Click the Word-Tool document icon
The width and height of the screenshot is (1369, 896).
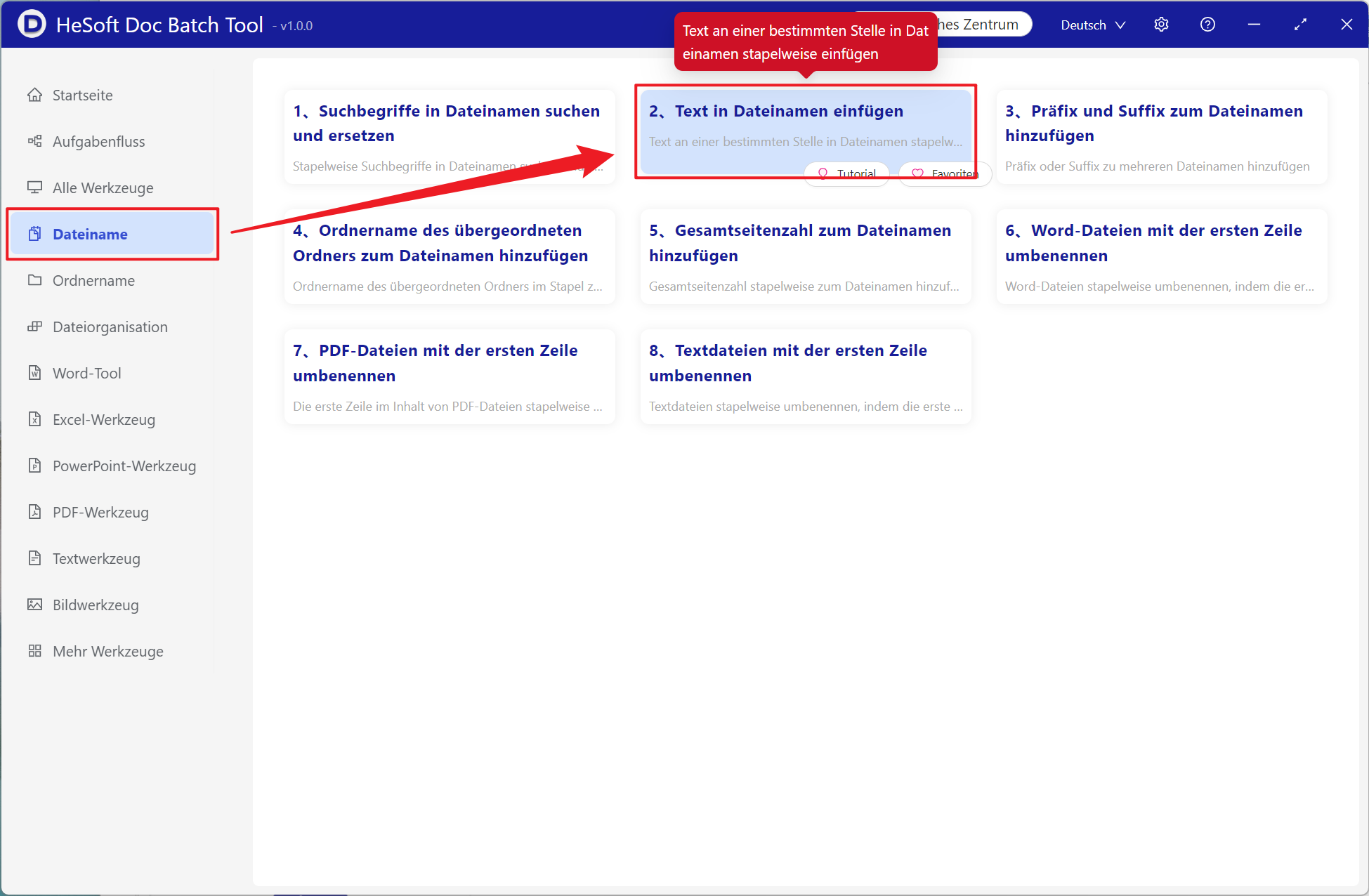[x=34, y=373]
